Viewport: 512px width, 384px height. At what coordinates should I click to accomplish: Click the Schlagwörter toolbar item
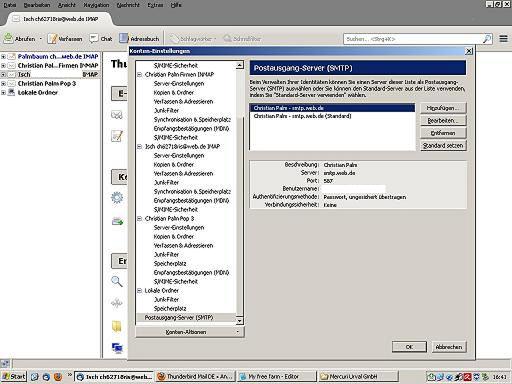[x=193, y=39]
